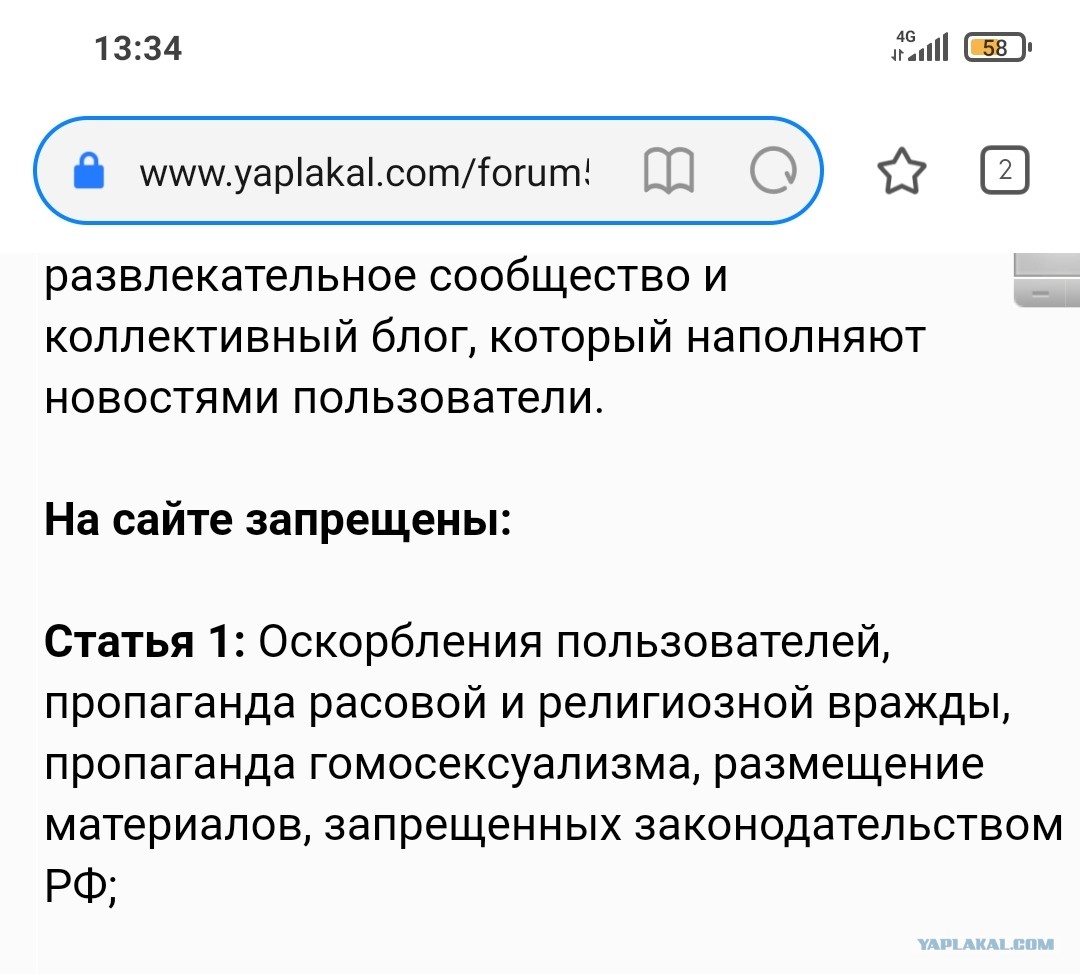Open reader mode book icon
The image size is (1080, 974).
point(669,171)
